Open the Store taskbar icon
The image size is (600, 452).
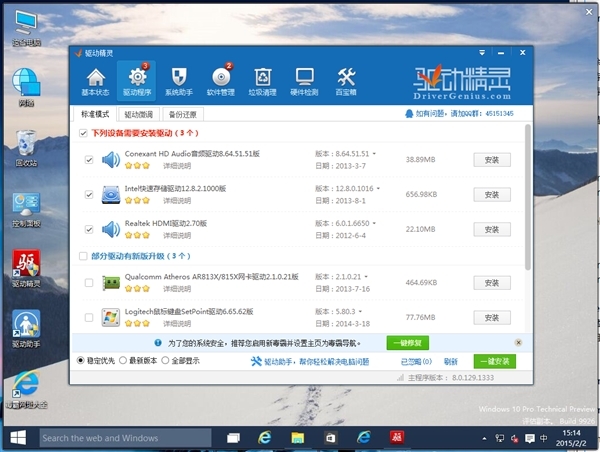click(x=330, y=437)
